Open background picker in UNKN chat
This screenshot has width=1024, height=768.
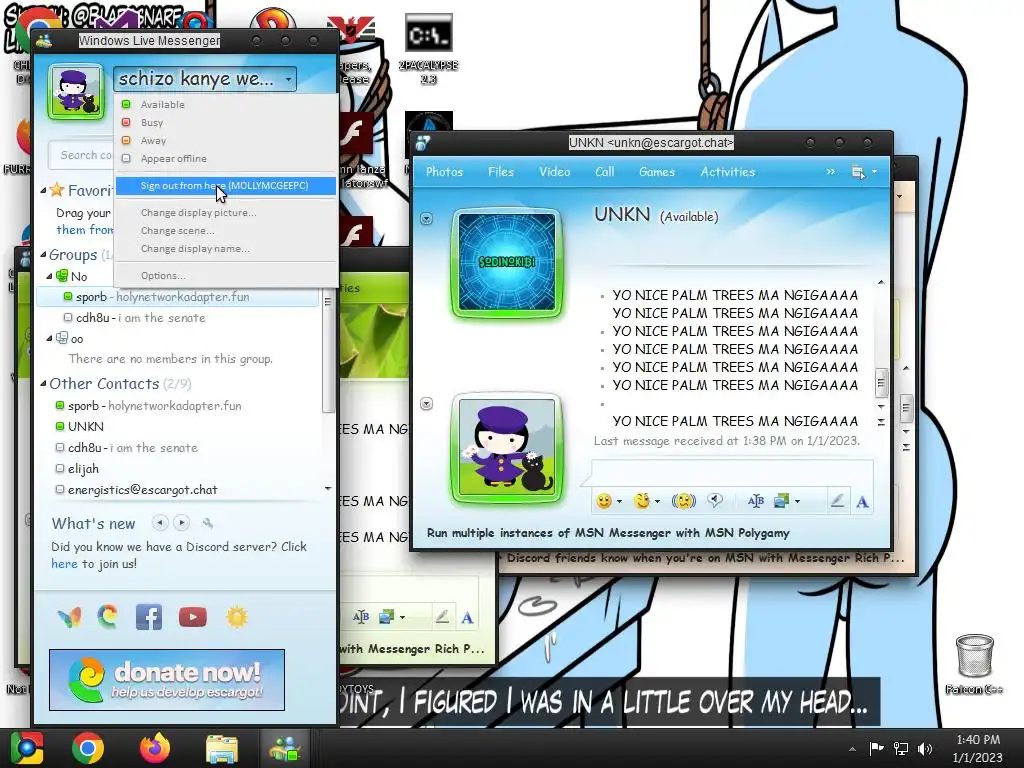pyautogui.click(x=786, y=501)
